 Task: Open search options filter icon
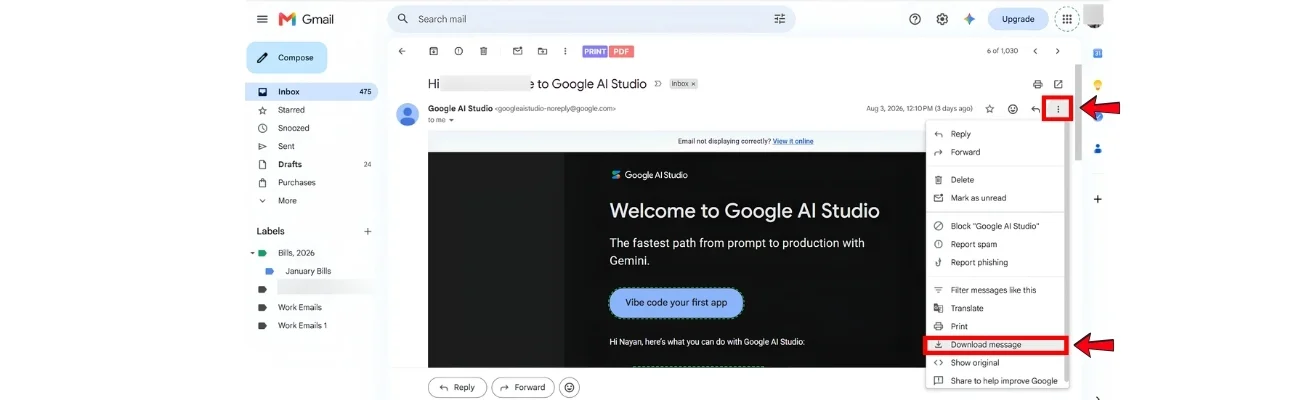[780, 19]
